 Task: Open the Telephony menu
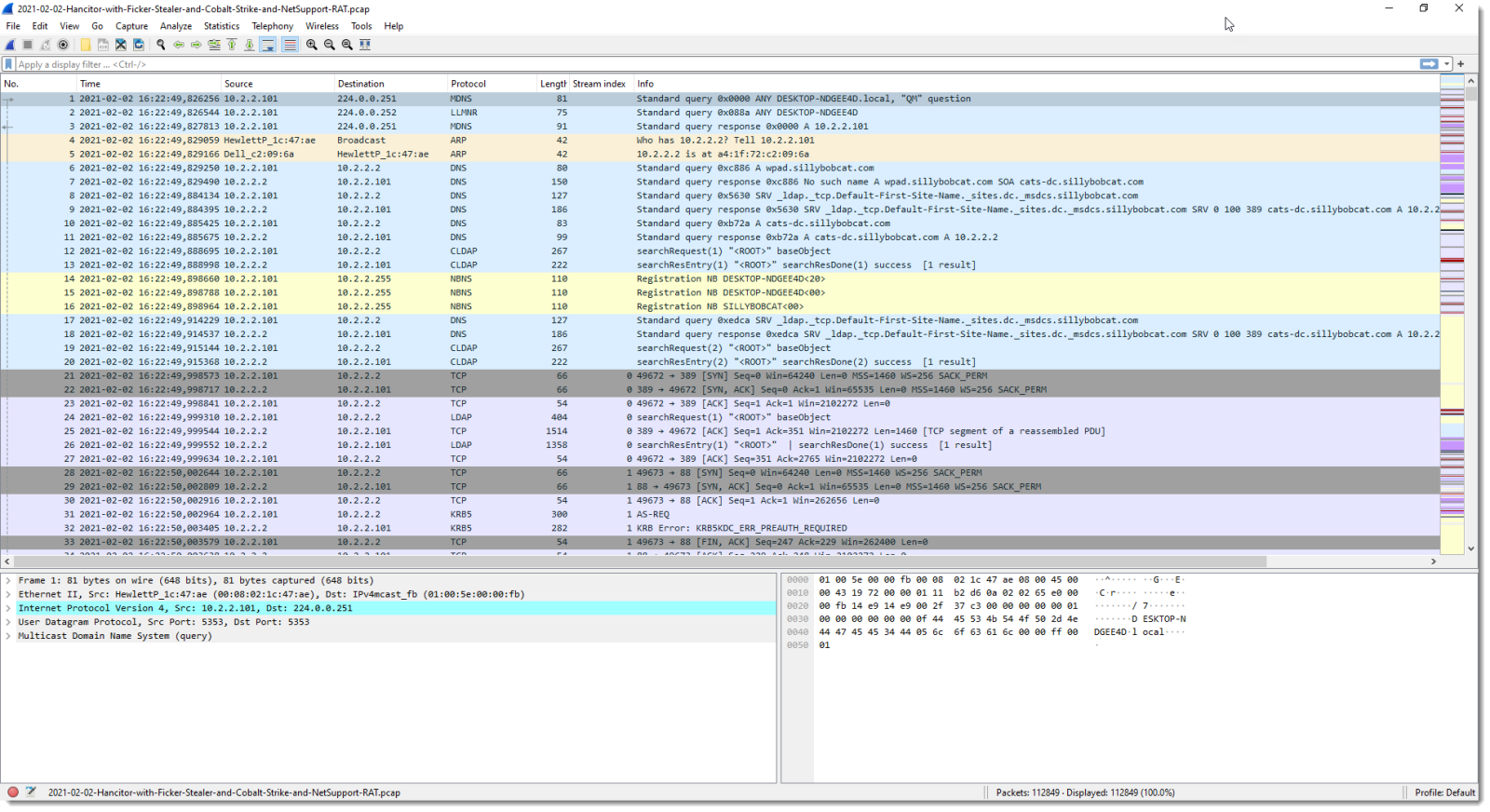tap(273, 26)
